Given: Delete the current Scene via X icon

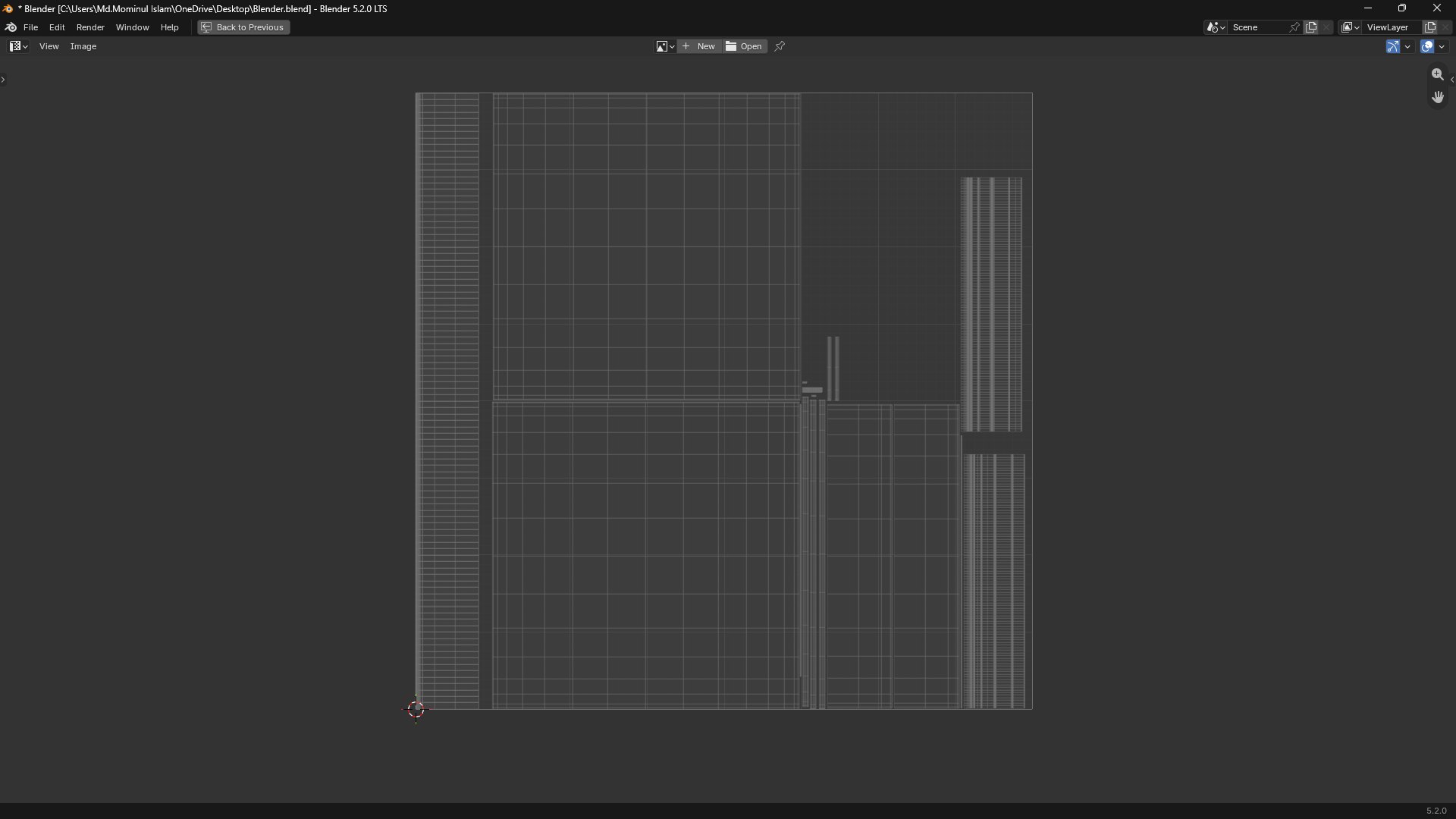Looking at the screenshot, I should 1326,27.
